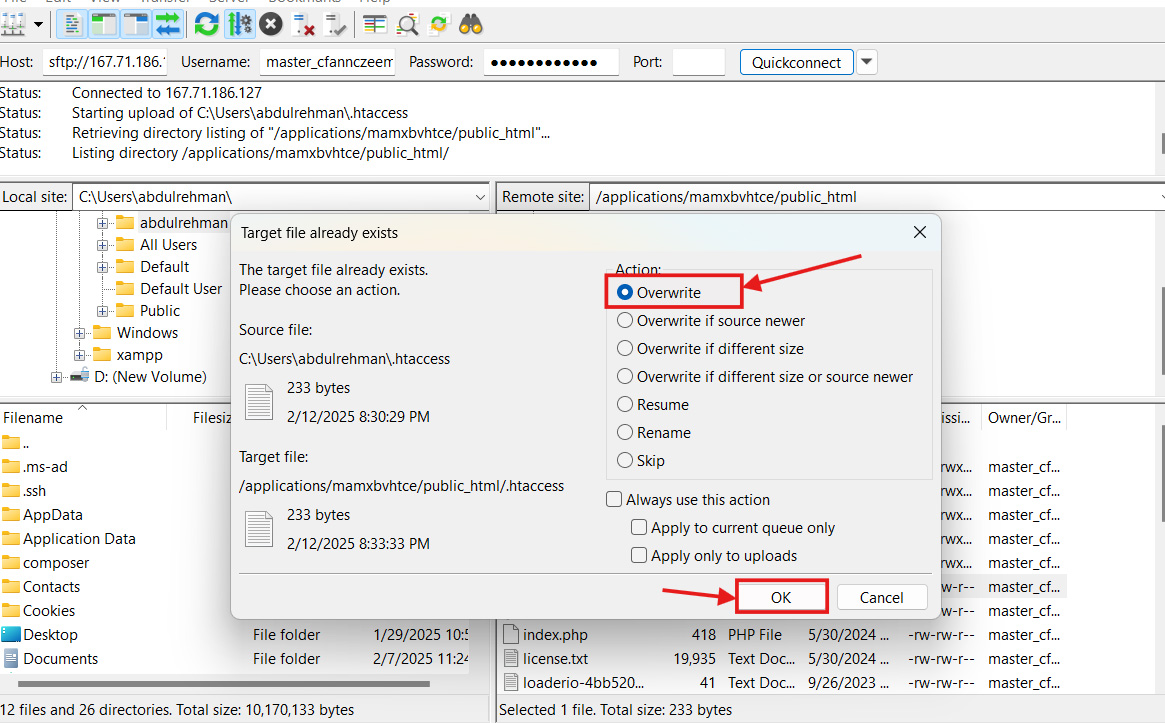Viewport: 1165px width, 723px height.
Task: Click OK to confirm overwrite
Action: pos(781,597)
